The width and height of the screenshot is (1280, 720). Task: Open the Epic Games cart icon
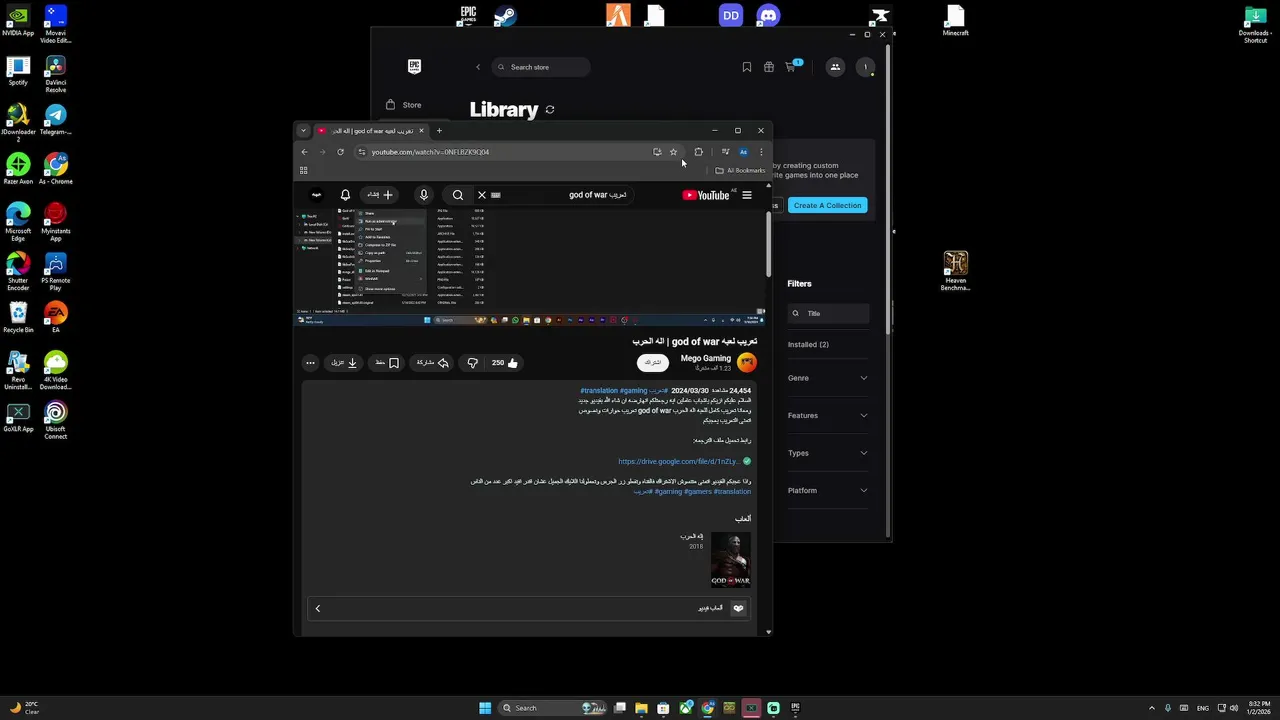pos(791,67)
